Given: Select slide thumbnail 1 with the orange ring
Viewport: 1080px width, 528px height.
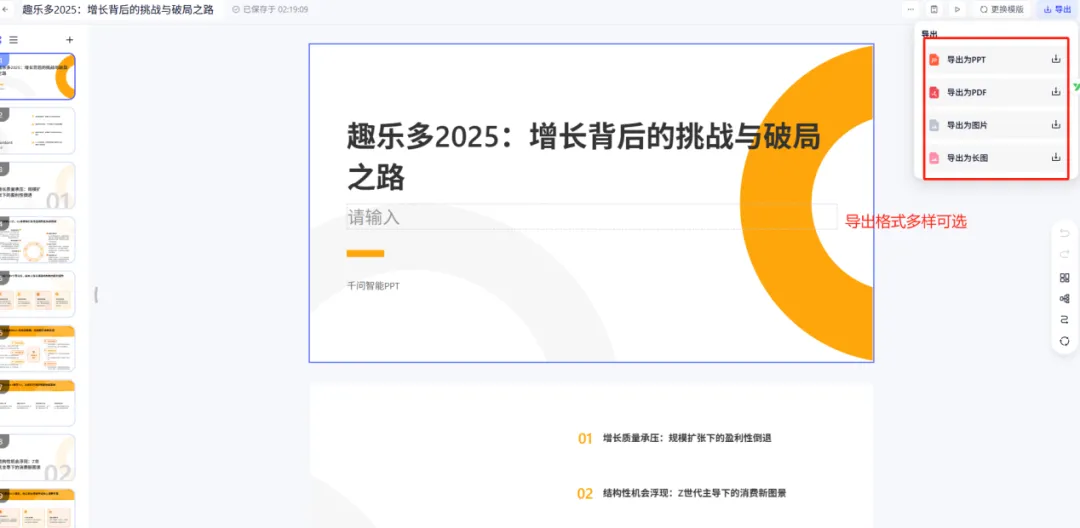Looking at the screenshot, I should pyautogui.click(x=37, y=76).
